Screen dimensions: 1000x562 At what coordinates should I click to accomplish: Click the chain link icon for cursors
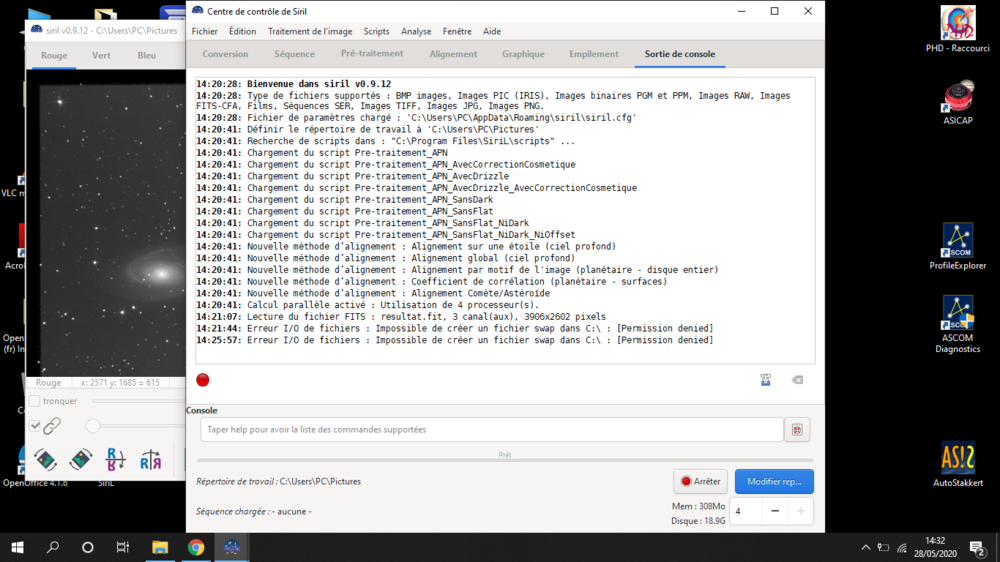coord(52,425)
